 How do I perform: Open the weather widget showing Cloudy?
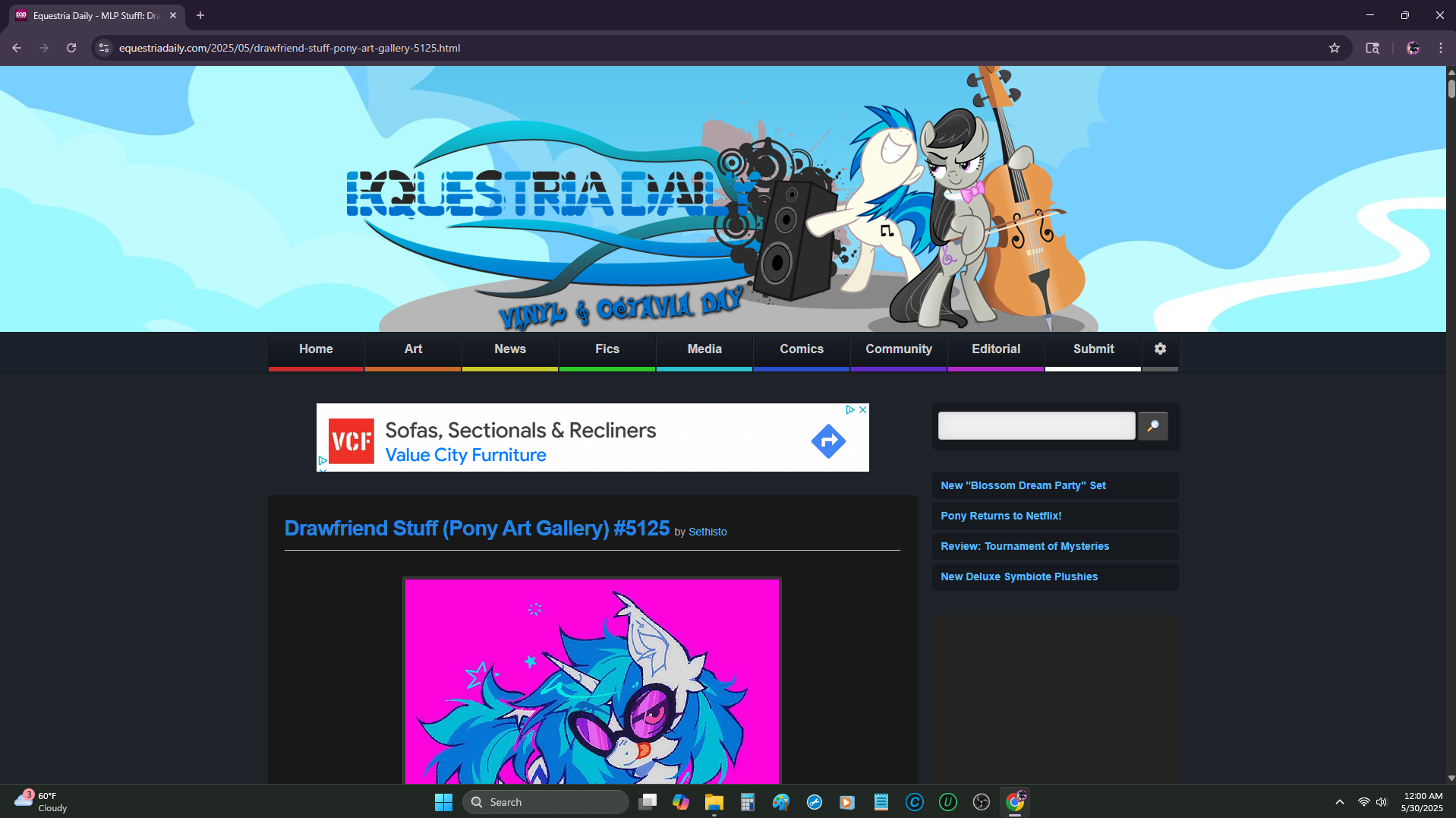click(x=42, y=802)
